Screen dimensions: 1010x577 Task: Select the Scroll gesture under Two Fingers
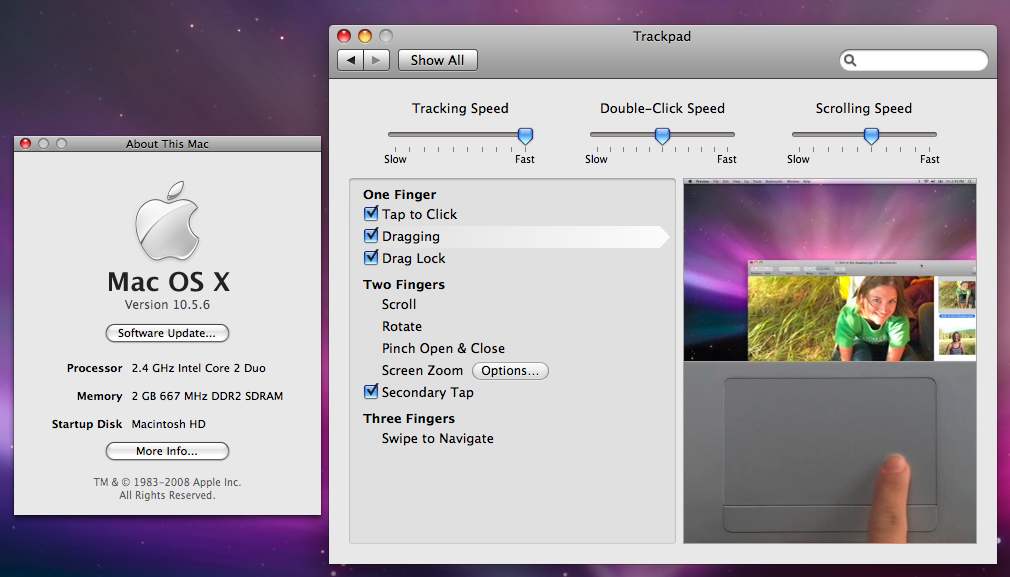pos(399,305)
